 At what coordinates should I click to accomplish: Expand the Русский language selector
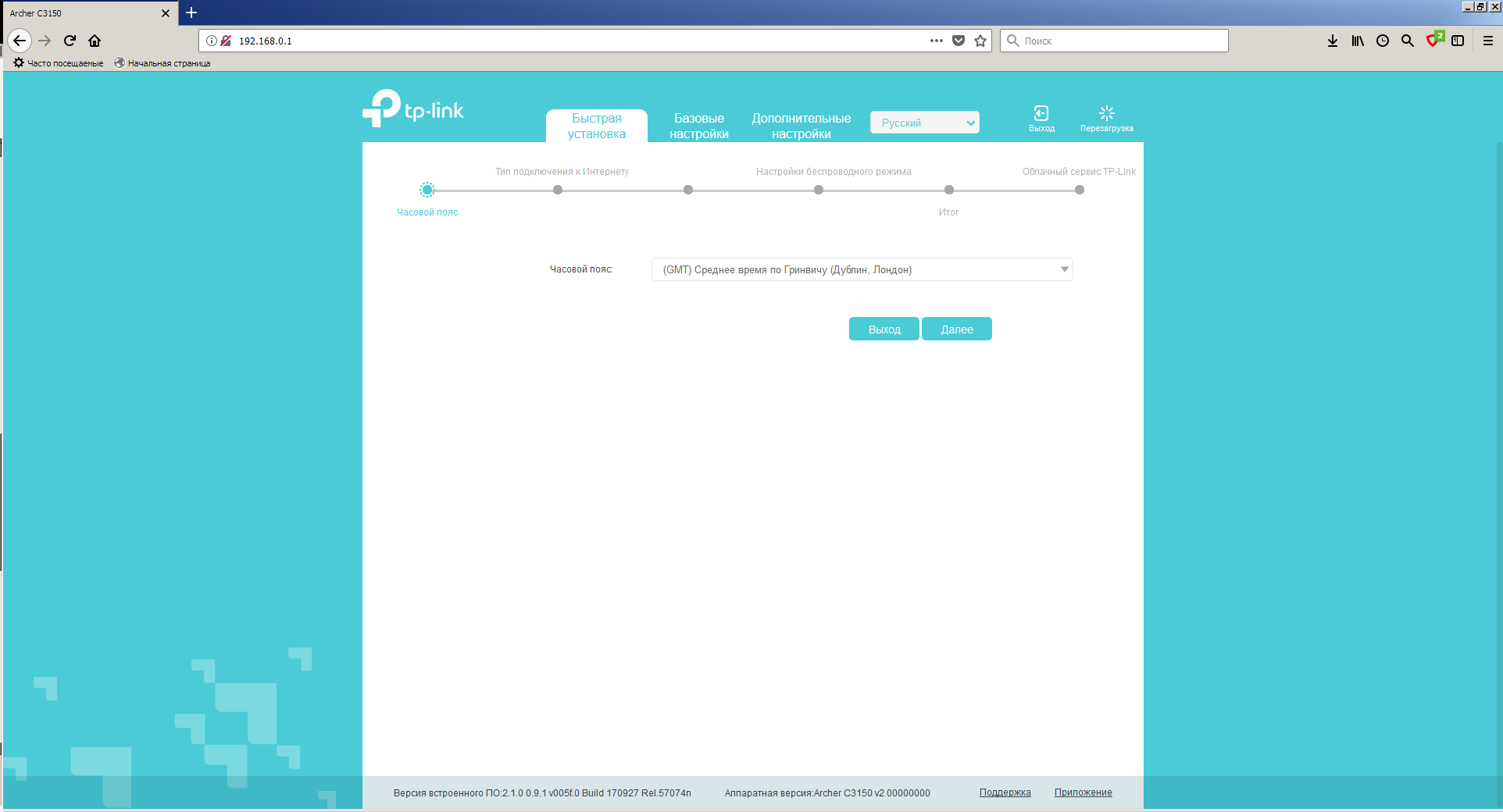(924, 123)
